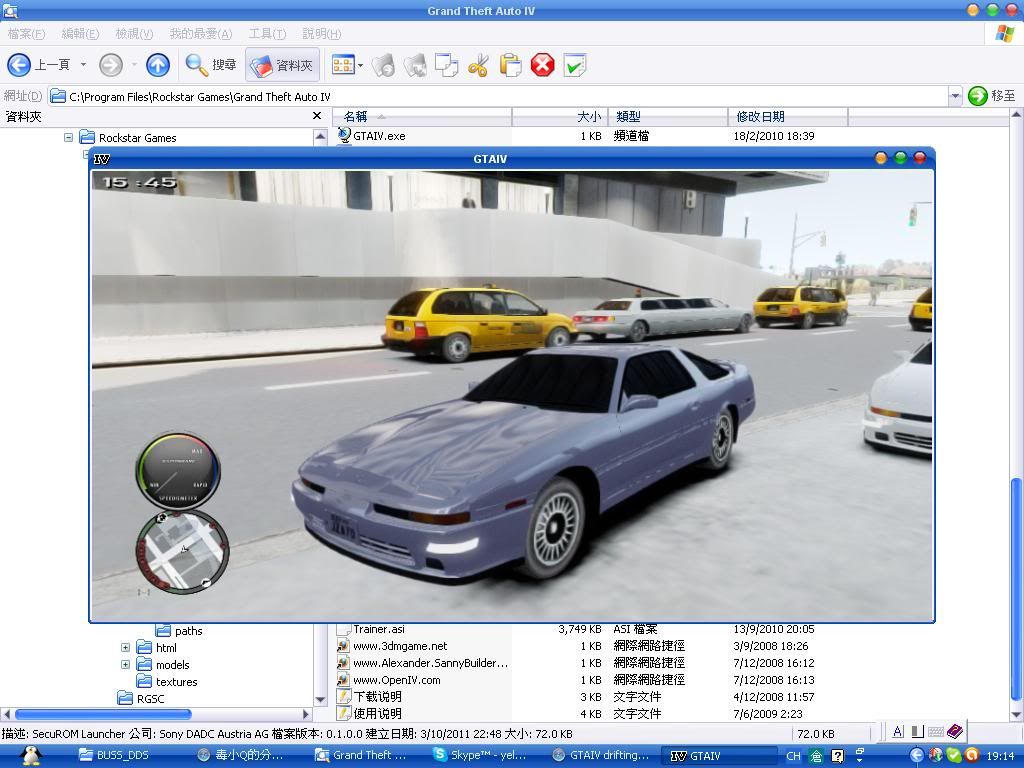Close the Folders side panel
1024x768 pixels.
click(x=317, y=116)
